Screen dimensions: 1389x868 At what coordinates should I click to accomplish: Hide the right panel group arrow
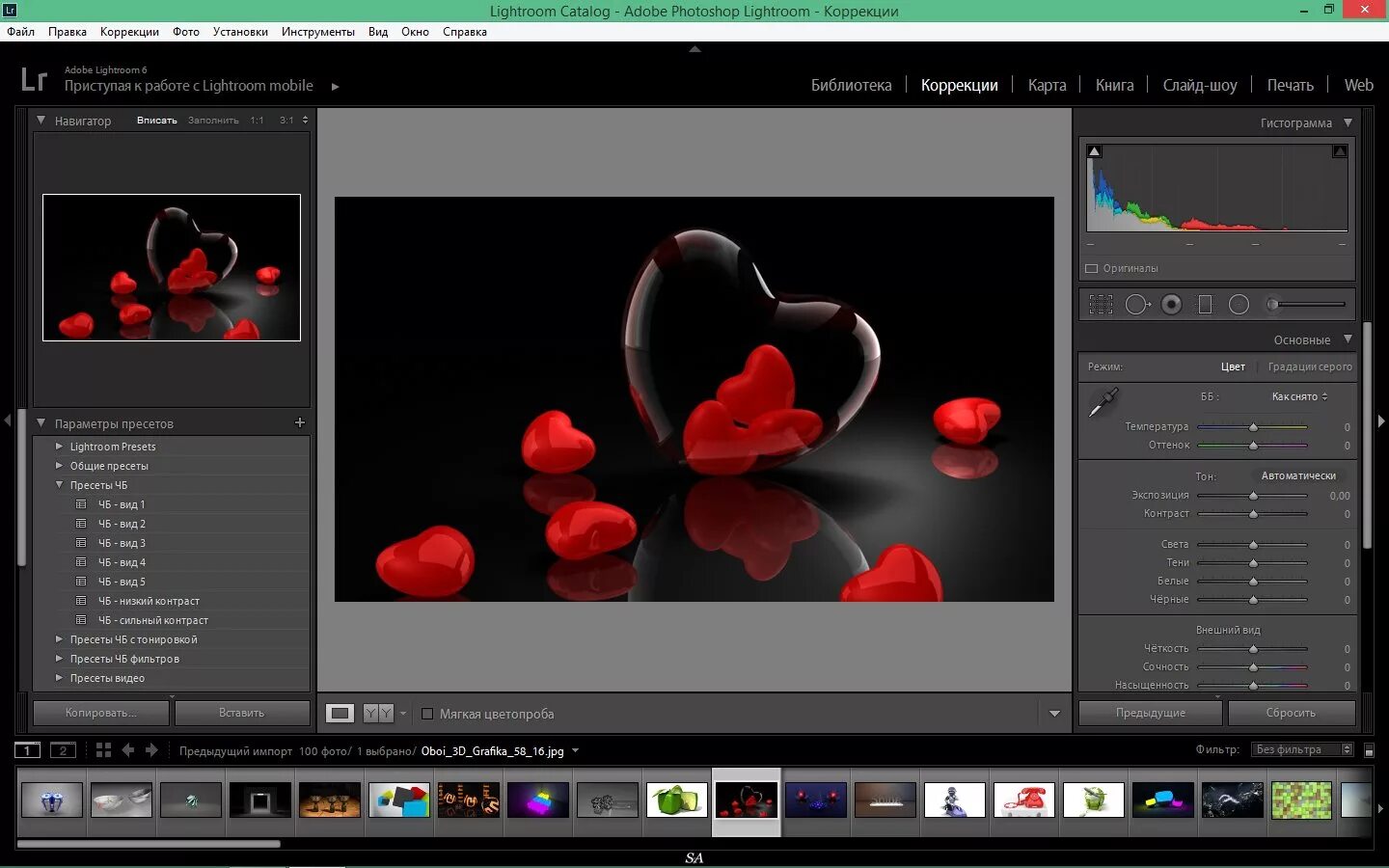coord(1381,420)
